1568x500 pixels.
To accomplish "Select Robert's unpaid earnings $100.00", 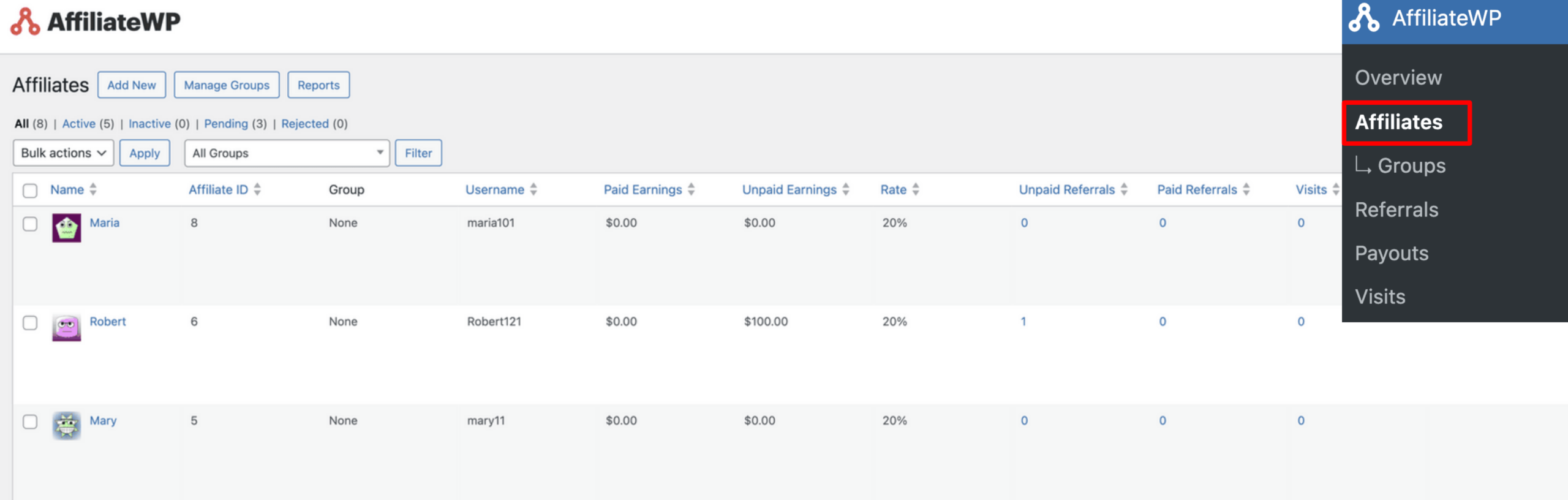I will pyautogui.click(x=766, y=321).
